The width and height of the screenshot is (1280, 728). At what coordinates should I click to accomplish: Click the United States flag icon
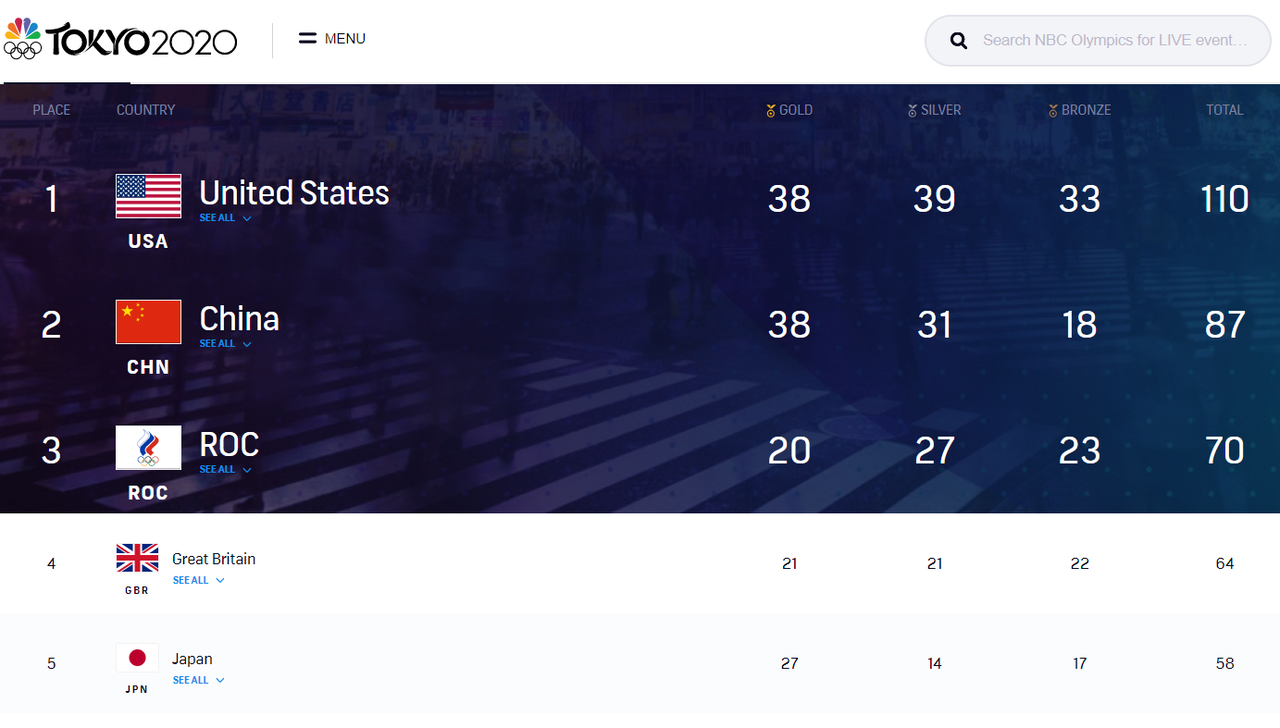tap(148, 196)
